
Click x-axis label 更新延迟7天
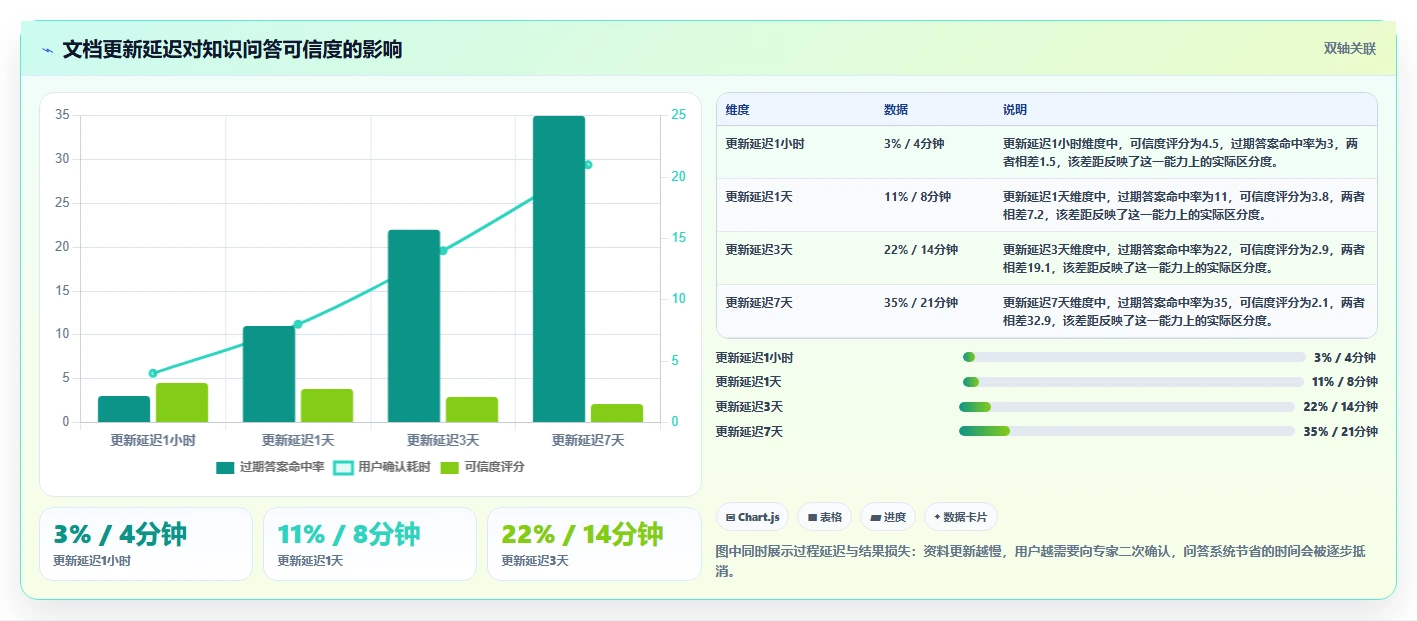coord(588,440)
